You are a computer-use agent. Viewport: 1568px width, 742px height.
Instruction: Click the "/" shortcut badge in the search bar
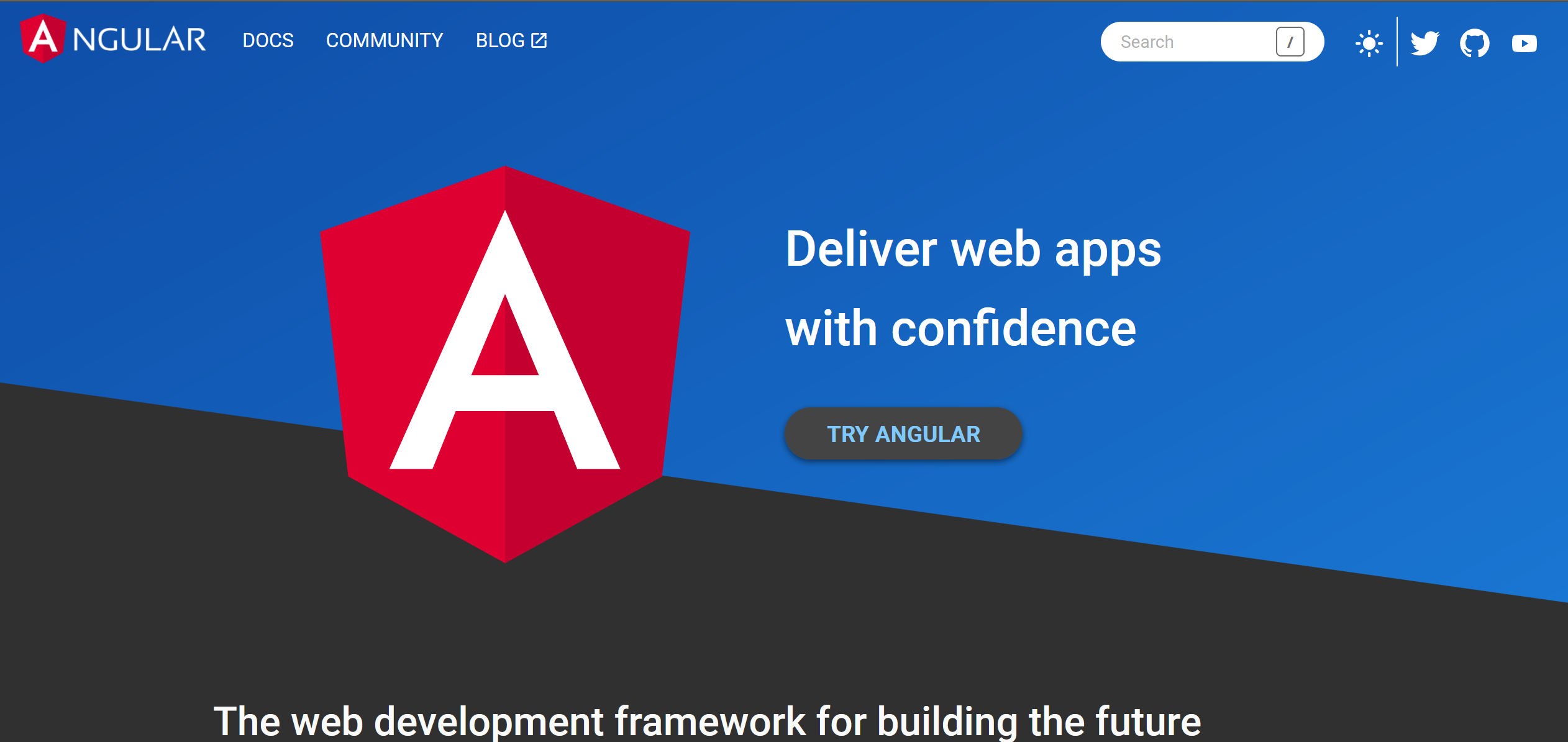[x=1291, y=42]
